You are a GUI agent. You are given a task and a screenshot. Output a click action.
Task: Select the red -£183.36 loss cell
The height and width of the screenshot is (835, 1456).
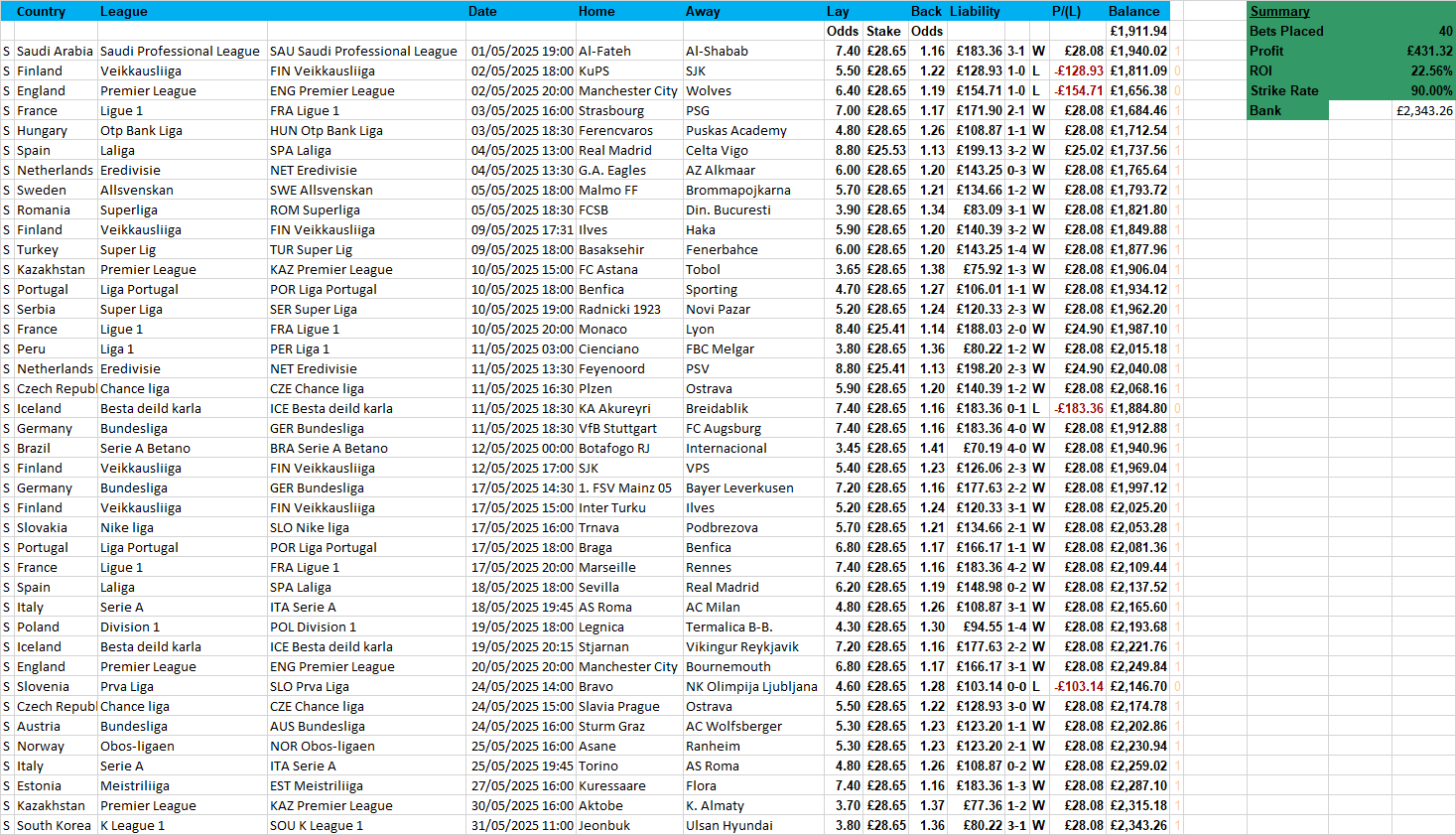pyautogui.click(x=1079, y=408)
